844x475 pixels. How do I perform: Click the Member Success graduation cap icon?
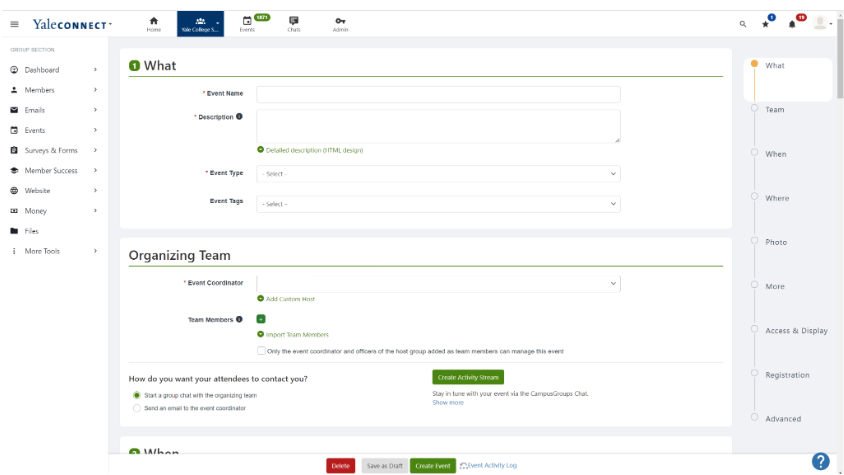[14, 170]
